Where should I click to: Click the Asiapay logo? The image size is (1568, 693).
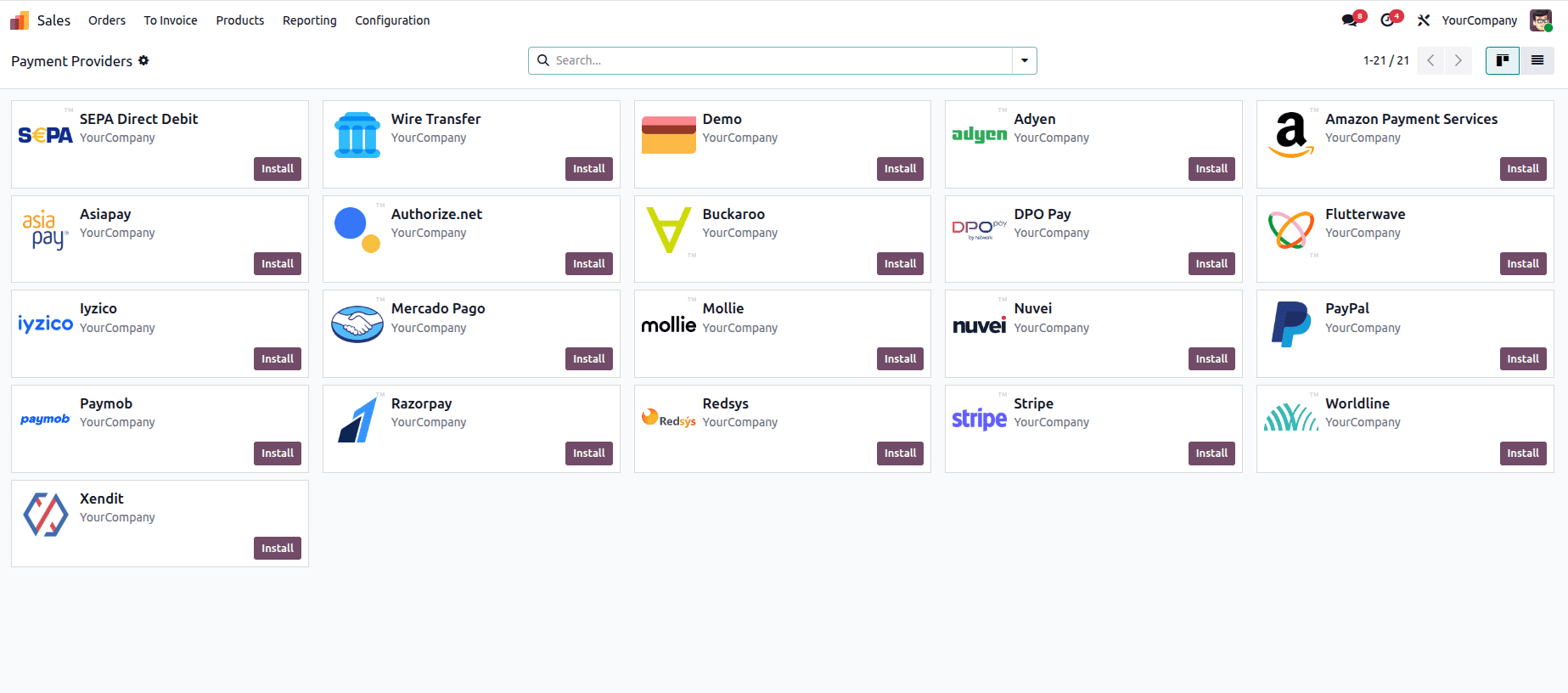click(x=46, y=230)
